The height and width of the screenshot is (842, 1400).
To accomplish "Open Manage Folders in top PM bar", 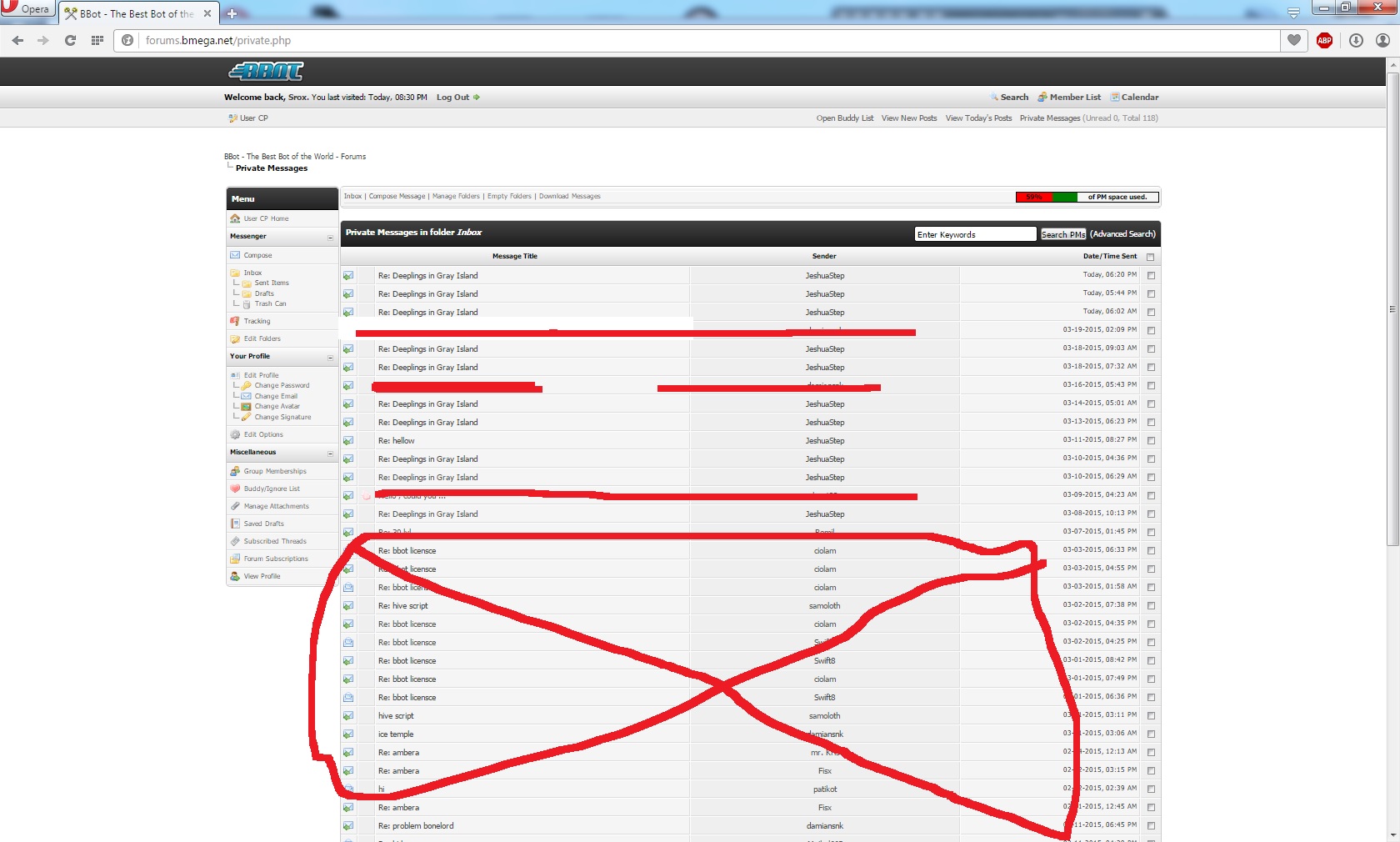I will [x=456, y=197].
